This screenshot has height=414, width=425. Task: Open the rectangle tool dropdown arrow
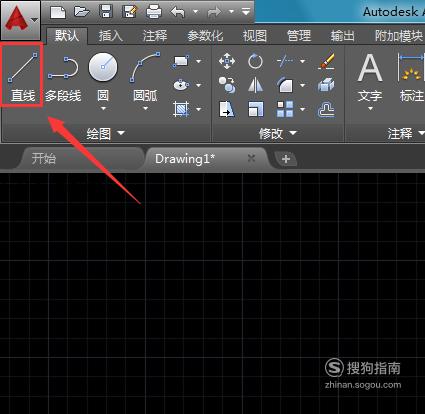click(x=199, y=61)
